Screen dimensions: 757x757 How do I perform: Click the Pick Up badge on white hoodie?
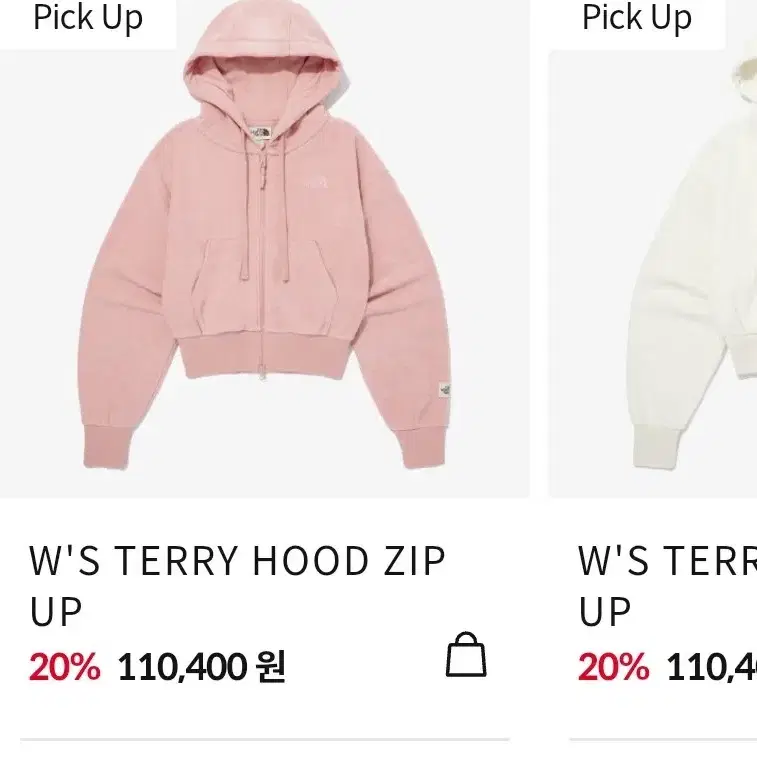(637, 19)
